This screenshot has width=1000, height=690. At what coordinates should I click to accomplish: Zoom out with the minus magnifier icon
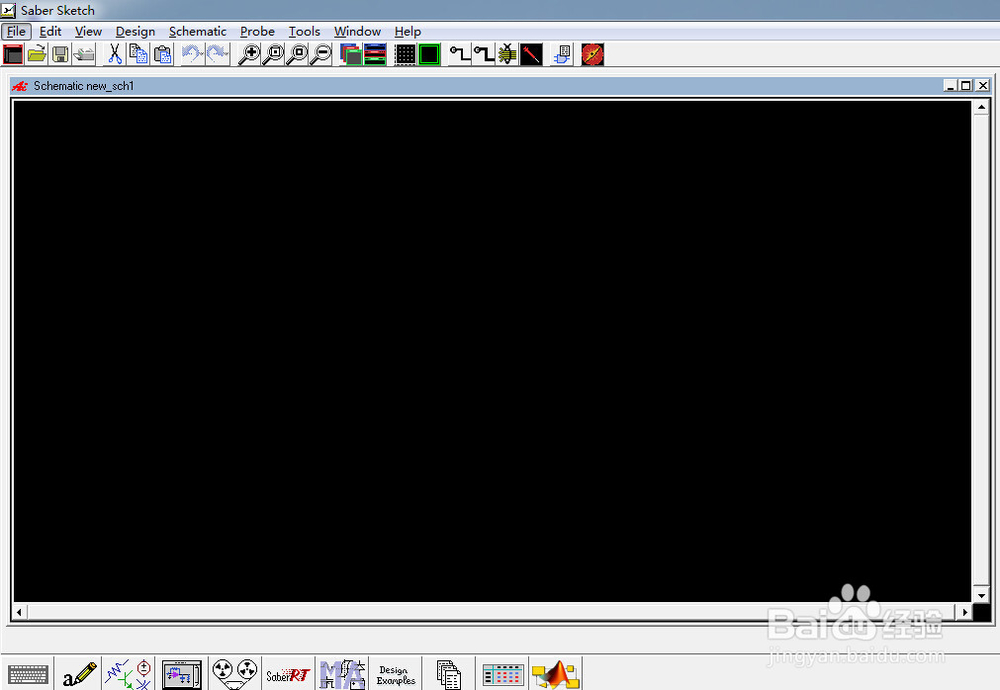coord(321,54)
